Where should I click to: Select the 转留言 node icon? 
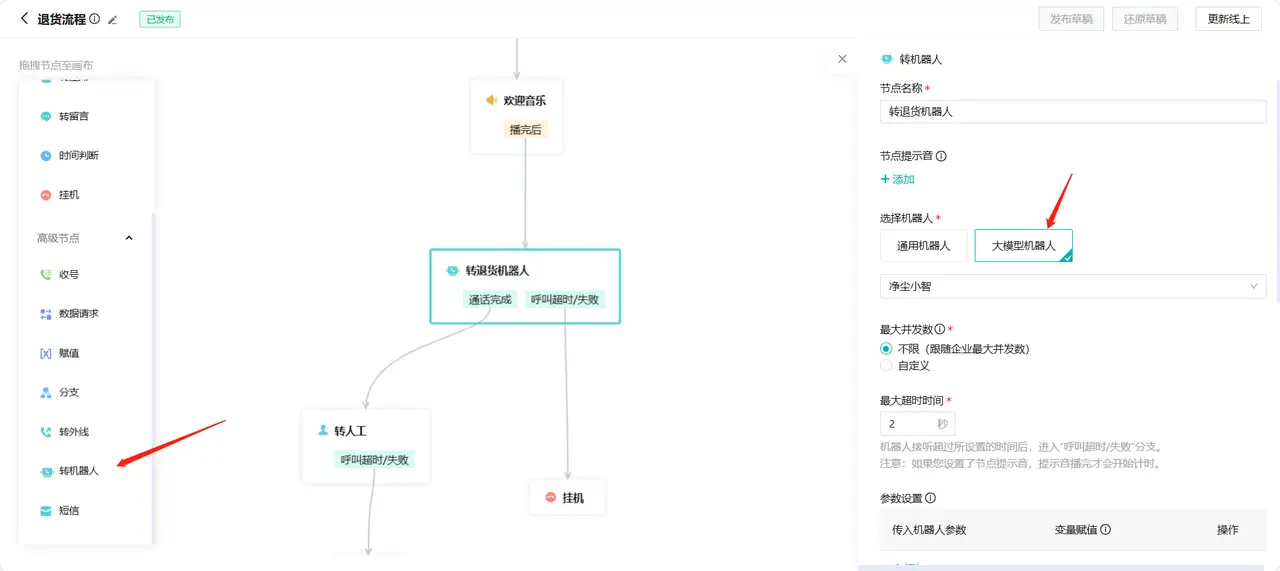45,116
